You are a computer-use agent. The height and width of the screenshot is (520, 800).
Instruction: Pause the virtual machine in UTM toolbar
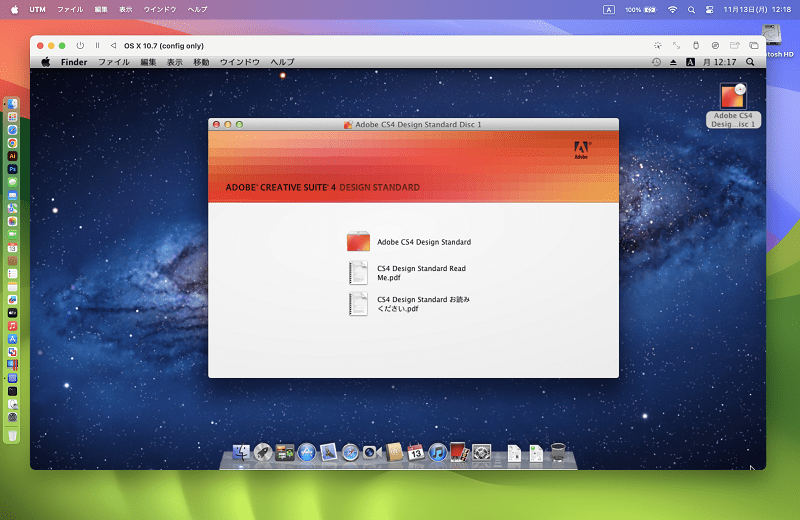coord(97,45)
